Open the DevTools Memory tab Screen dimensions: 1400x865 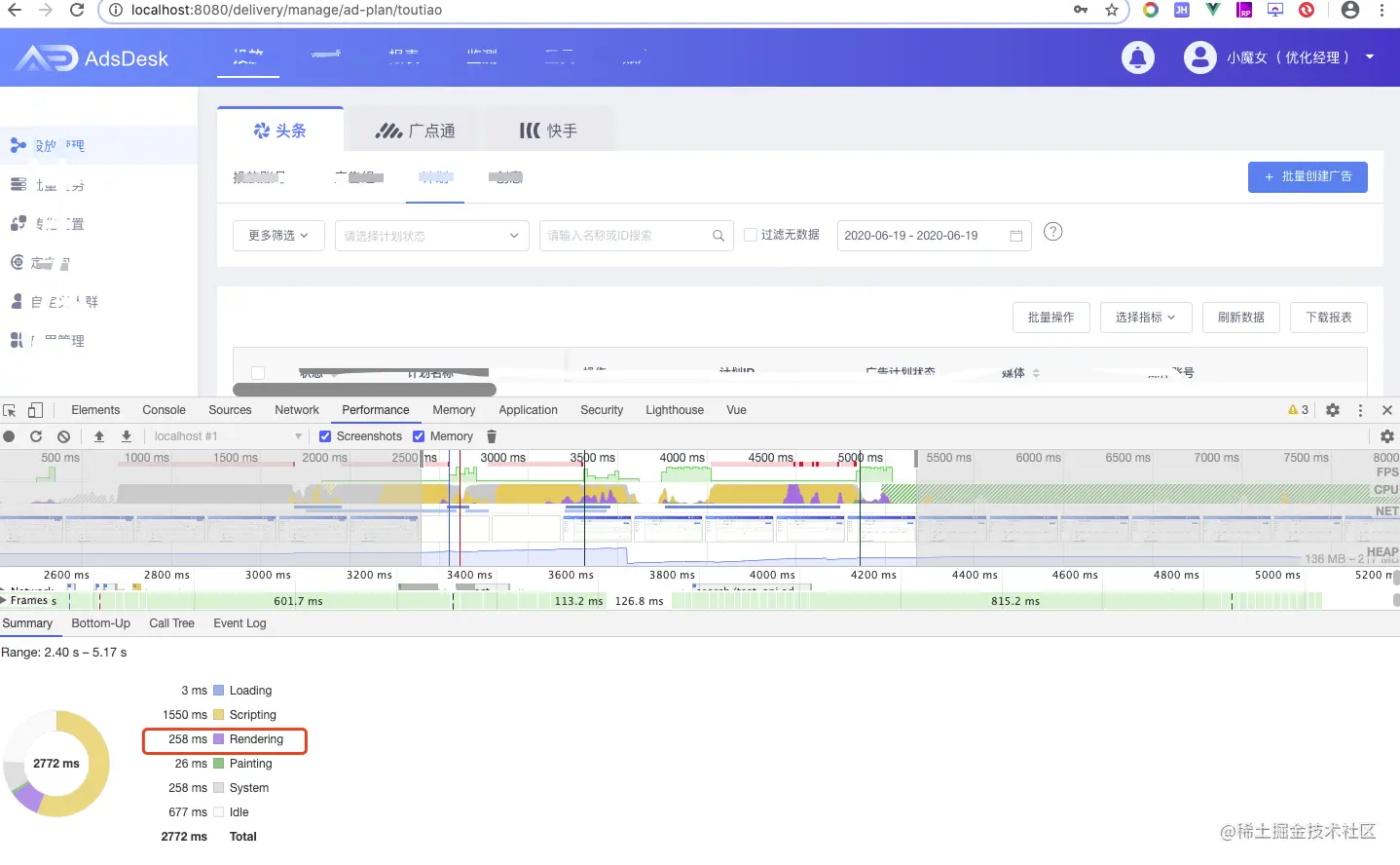(x=454, y=410)
